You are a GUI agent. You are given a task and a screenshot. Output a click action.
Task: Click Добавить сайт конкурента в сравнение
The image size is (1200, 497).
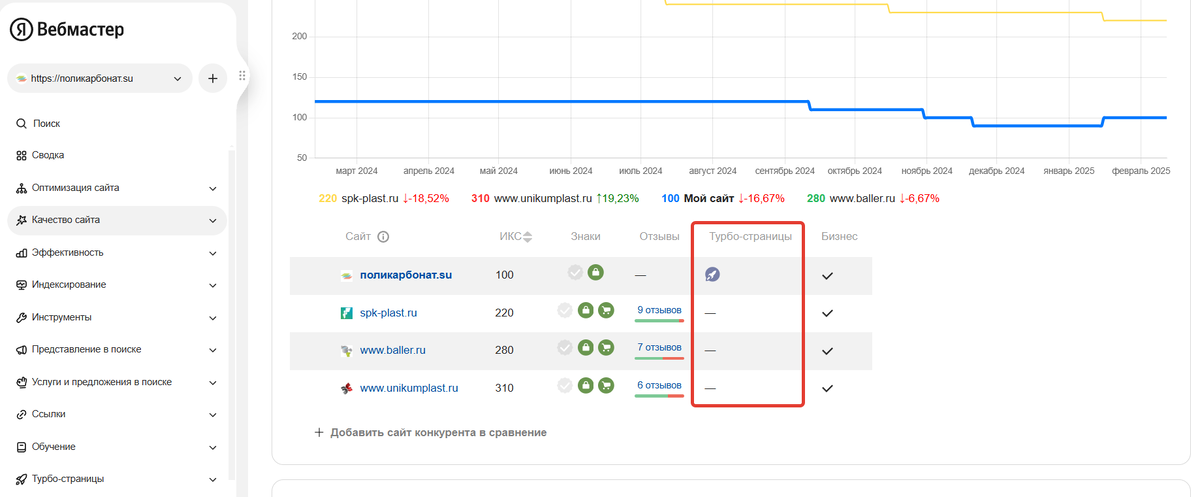click(430, 433)
